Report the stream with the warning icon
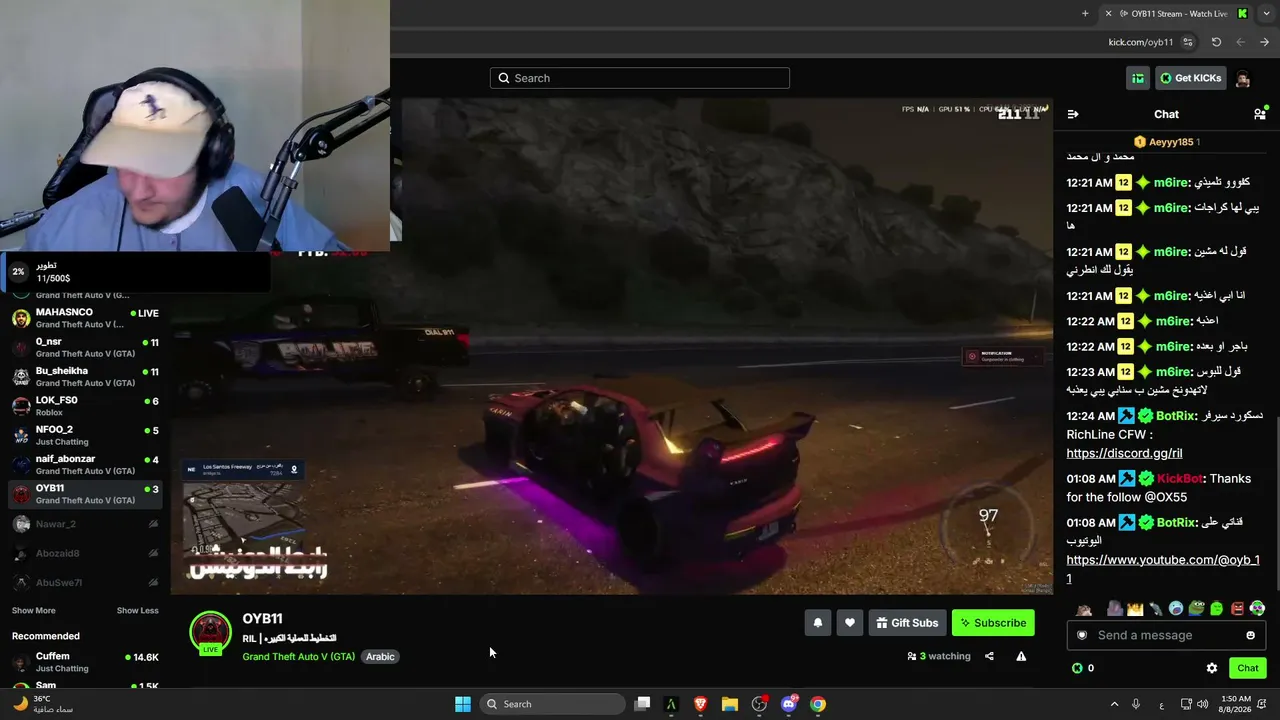The height and width of the screenshot is (720, 1280). click(x=1021, y=656)
